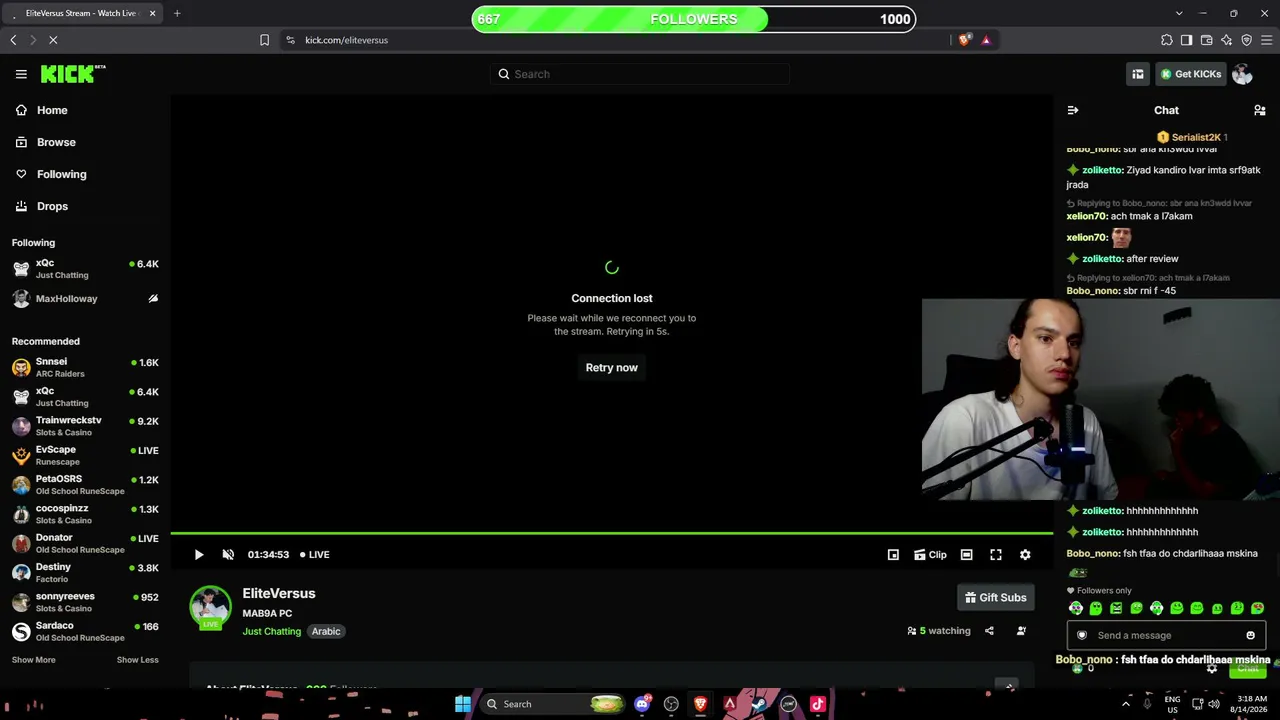Click the stream progress bar

click(x=611, y=534)
